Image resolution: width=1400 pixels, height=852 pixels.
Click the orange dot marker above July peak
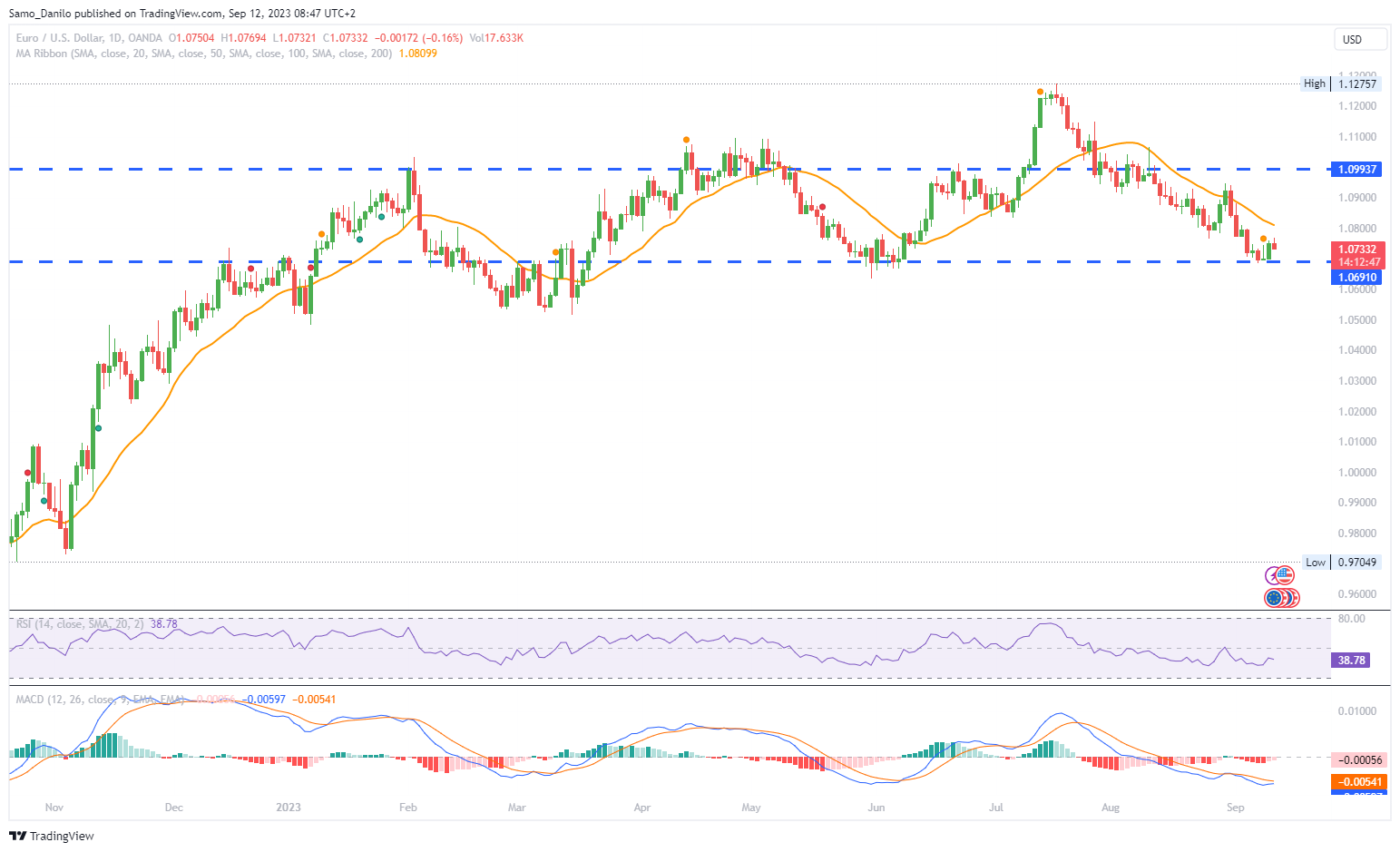tap(1040, 92)
